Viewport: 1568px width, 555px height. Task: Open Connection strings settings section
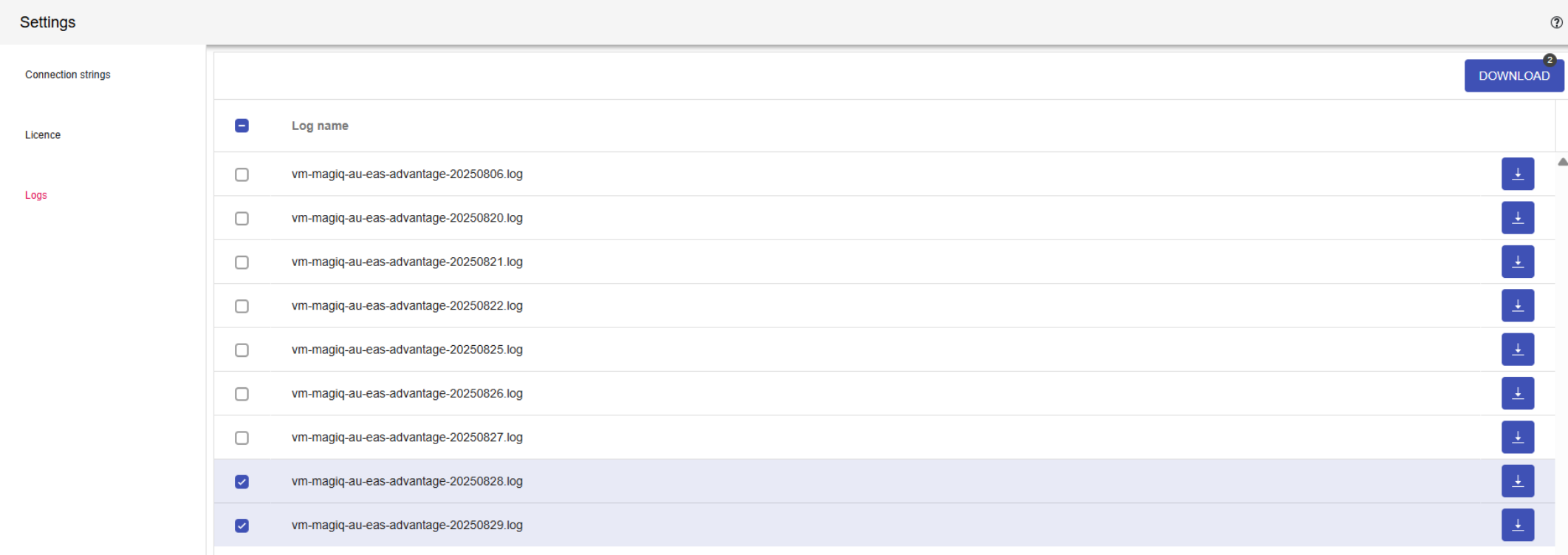click(68, 75)
